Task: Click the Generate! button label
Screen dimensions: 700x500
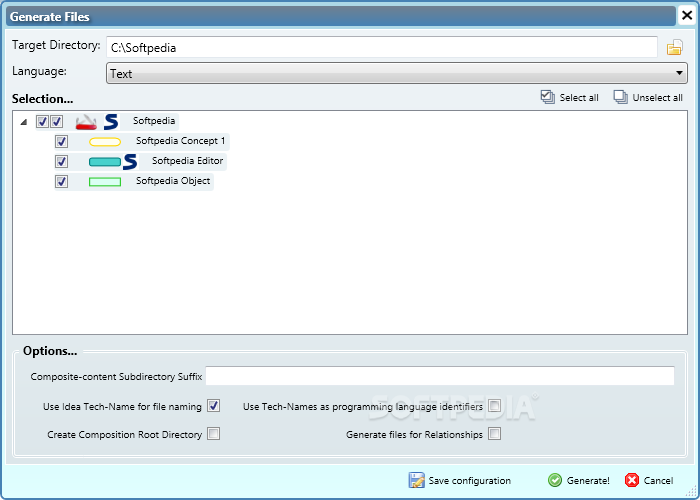Action: coord(588,481)
